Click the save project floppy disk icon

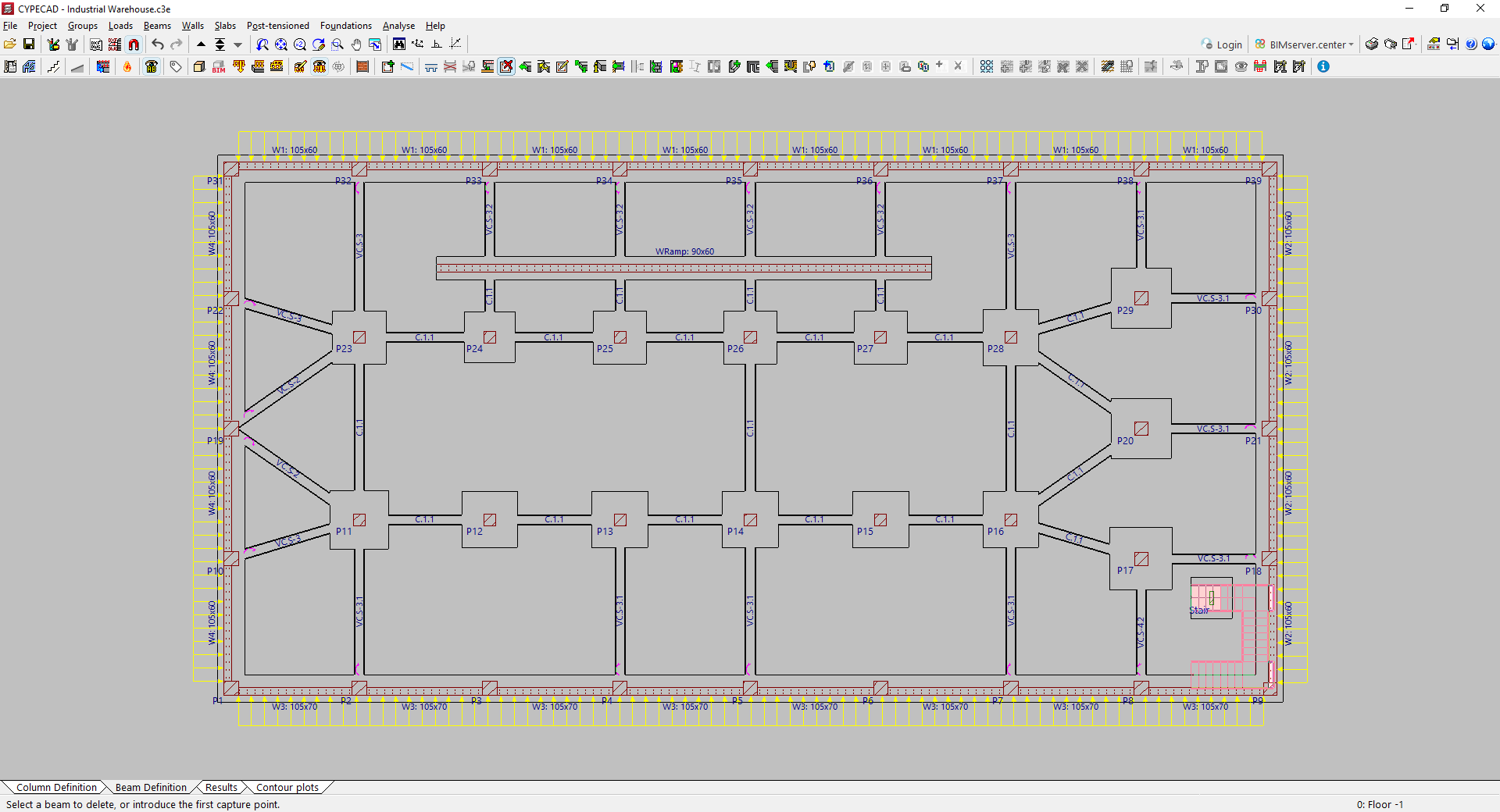[x=29, y=45]
